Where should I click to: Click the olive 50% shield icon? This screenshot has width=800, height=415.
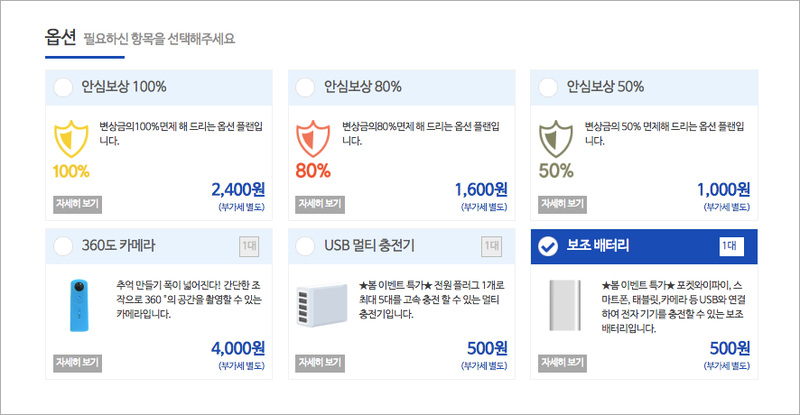(x=556, y=139)
